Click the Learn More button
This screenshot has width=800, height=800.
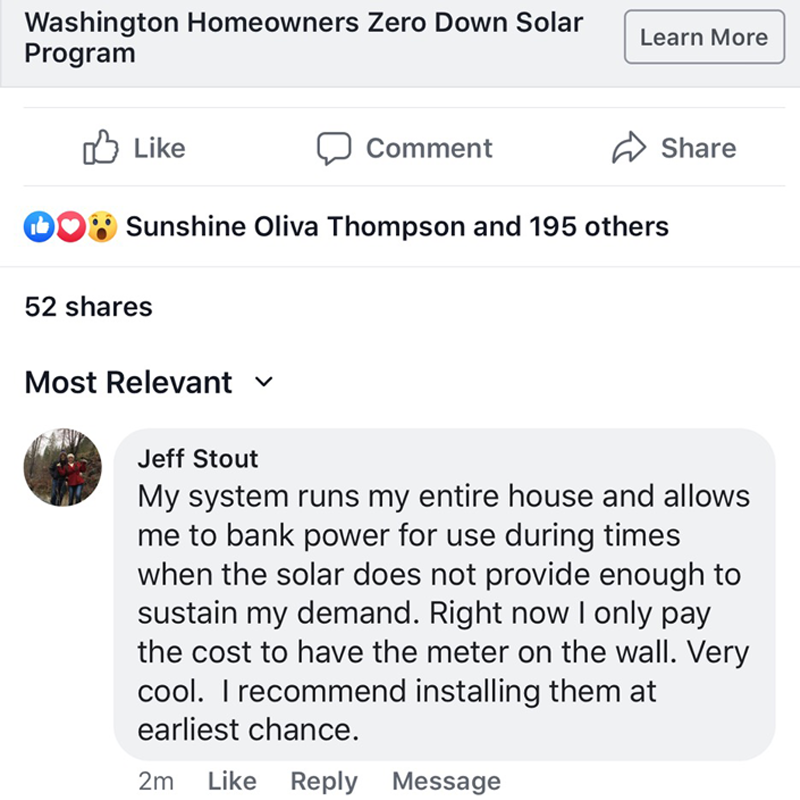pos(704,37)
